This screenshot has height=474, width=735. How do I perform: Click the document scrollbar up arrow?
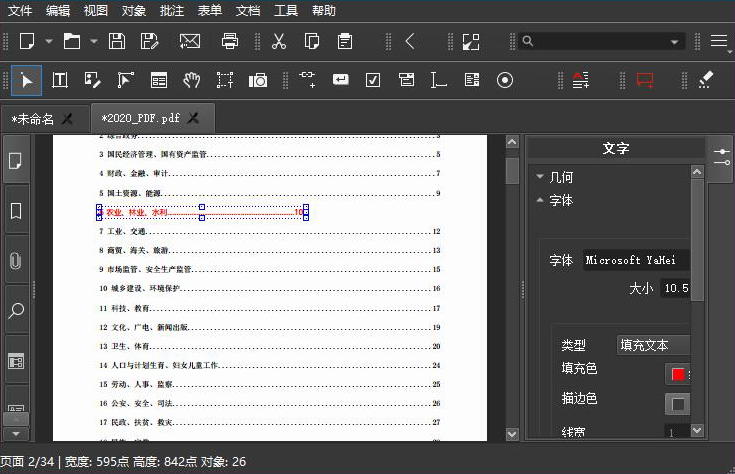click(512, 142)
